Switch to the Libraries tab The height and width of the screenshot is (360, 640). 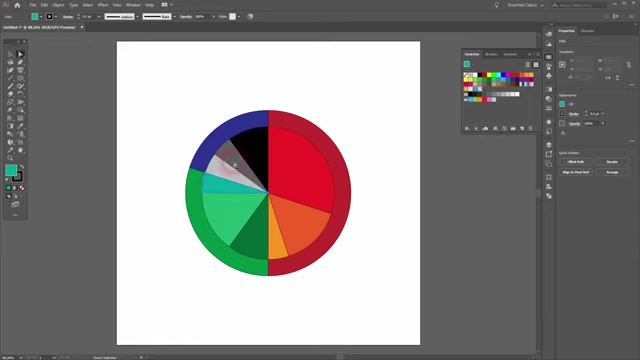[x=587, y=31]
